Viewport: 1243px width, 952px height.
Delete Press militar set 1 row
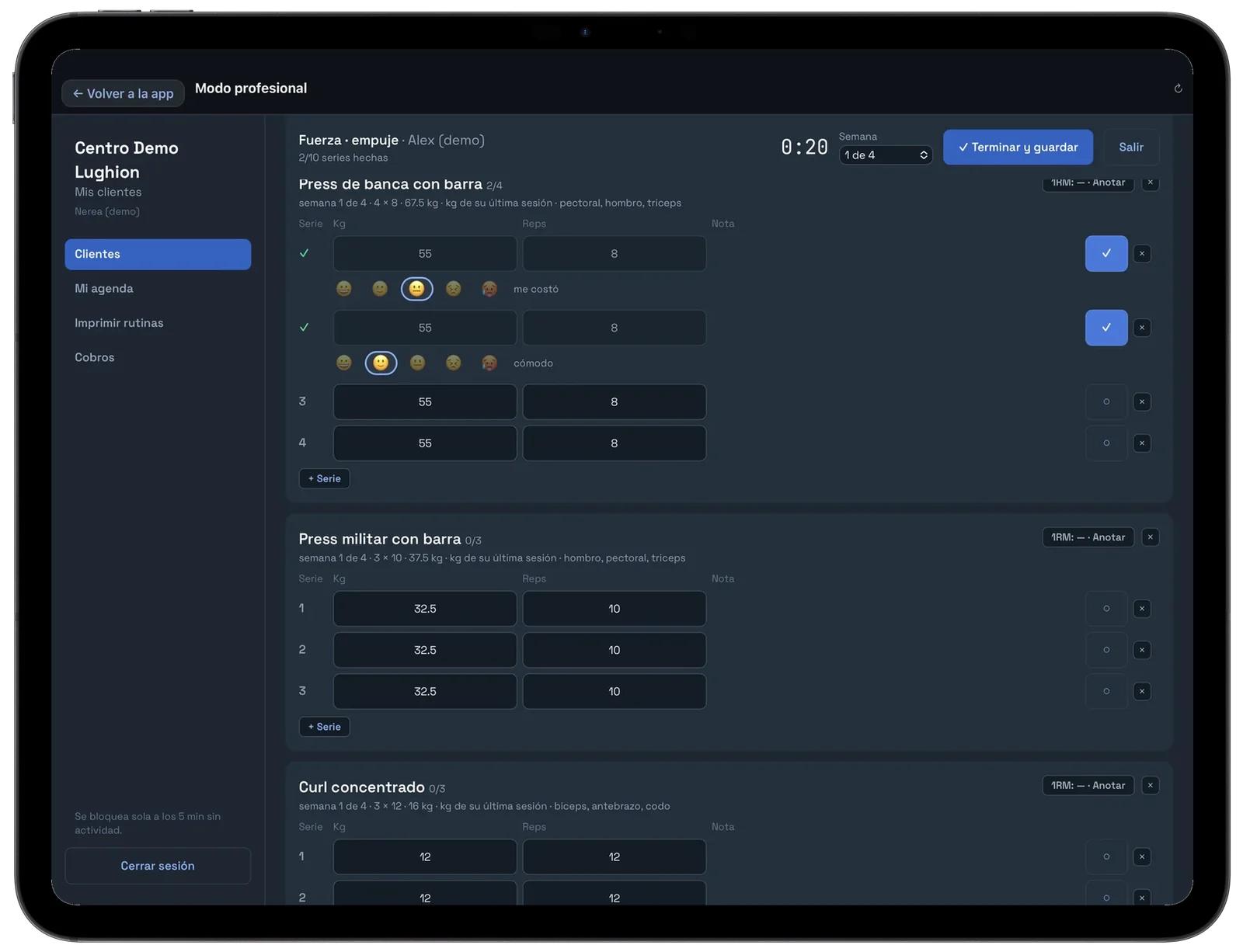pos(1142,608)
